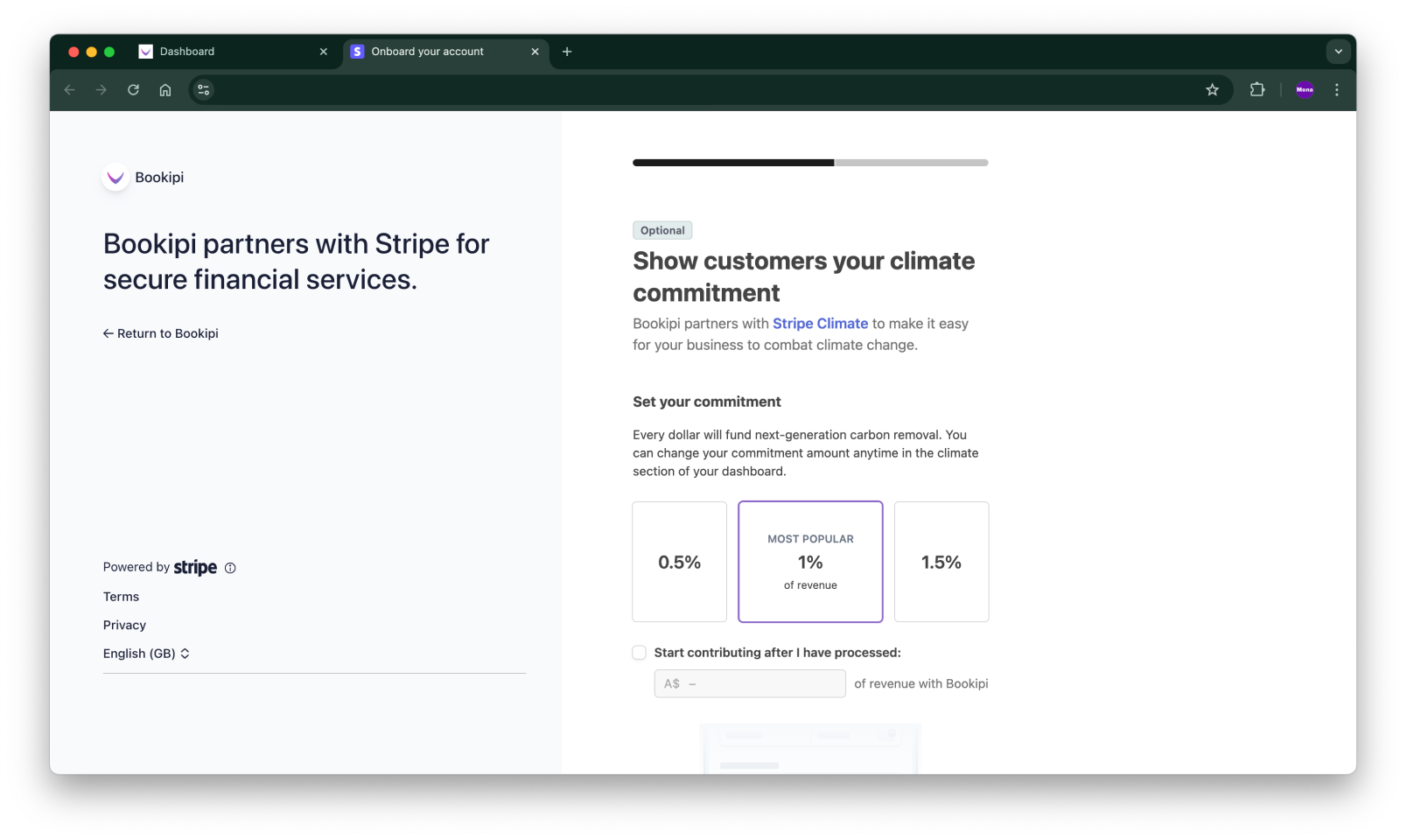Click the info icon next to Powered by stripe
The height and width of the screenshot is (840, 1407).
230,568
